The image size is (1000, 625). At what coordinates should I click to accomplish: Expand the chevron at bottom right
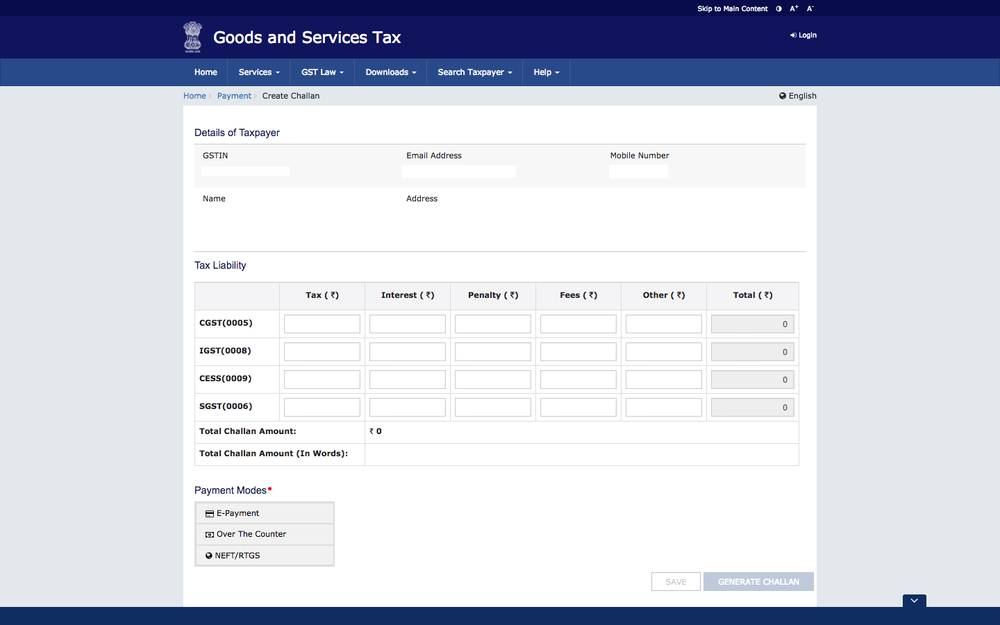click(912, 598)
